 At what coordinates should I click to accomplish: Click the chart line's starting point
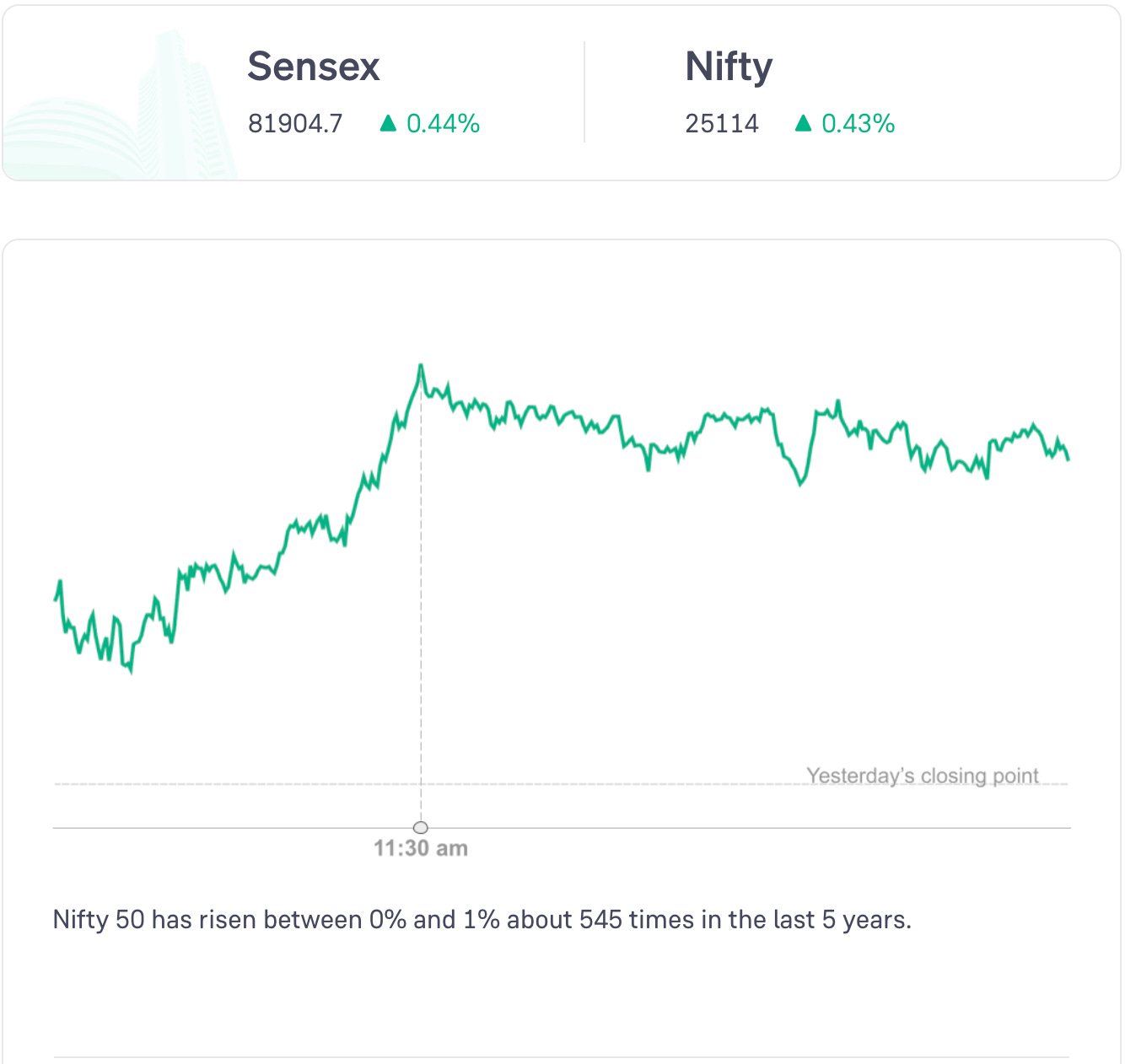click(56, 599)
